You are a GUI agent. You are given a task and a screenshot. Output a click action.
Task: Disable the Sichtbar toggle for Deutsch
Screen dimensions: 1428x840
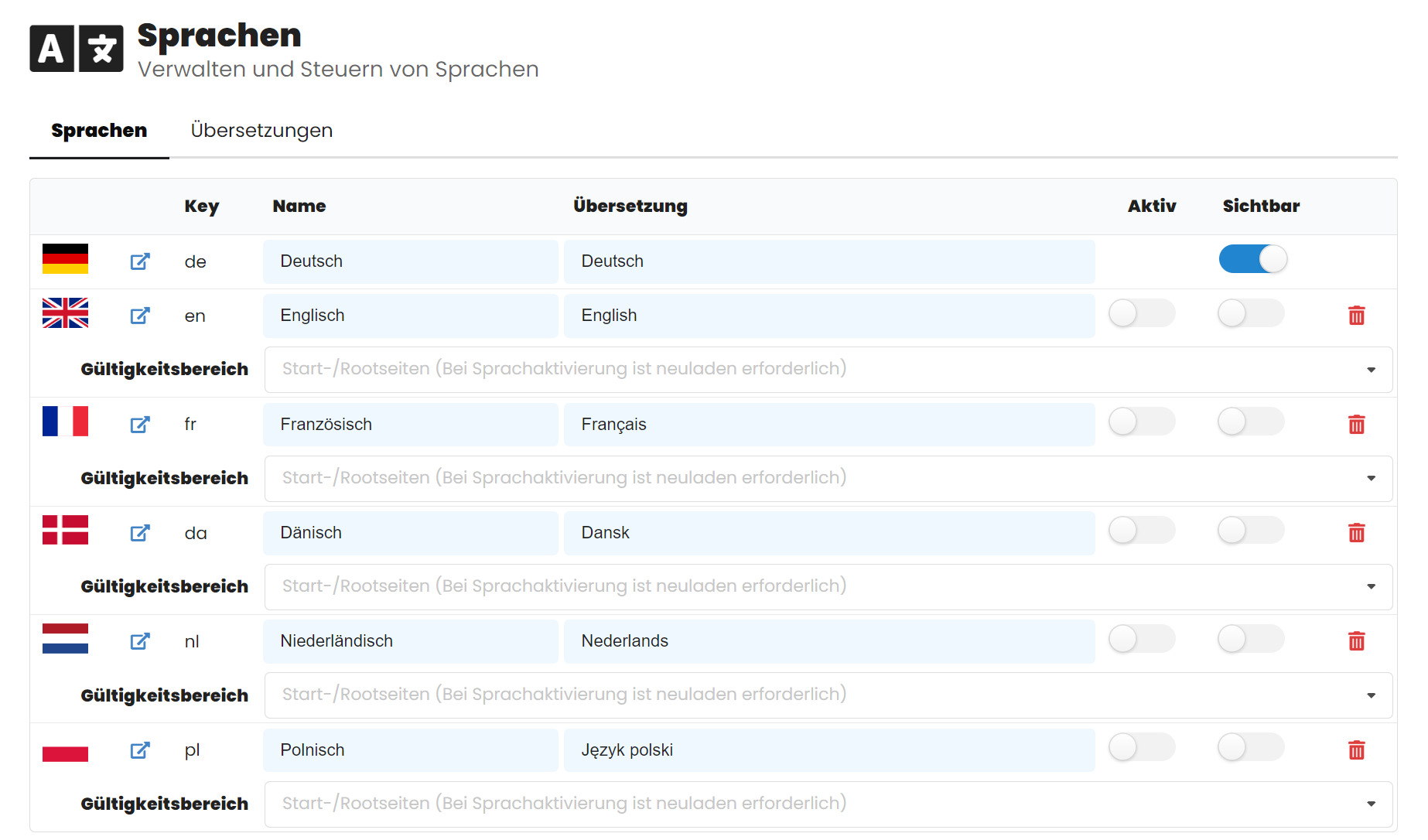click(x=1252, y=259)
